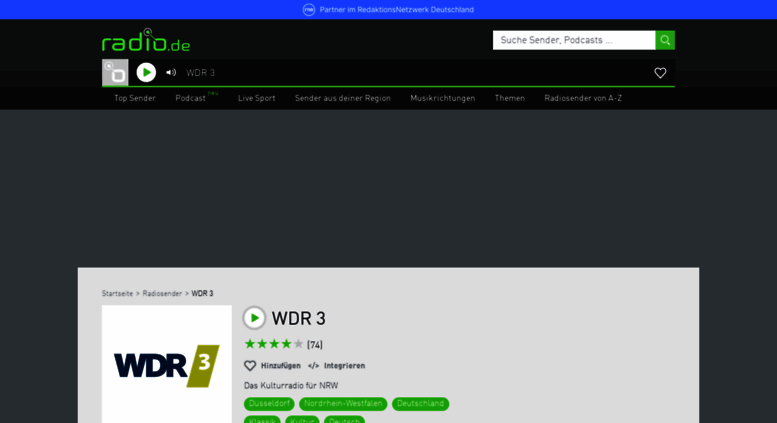777x423 pixels.
Task: Click the green search magnifier button
Action: tap(665, 40)
